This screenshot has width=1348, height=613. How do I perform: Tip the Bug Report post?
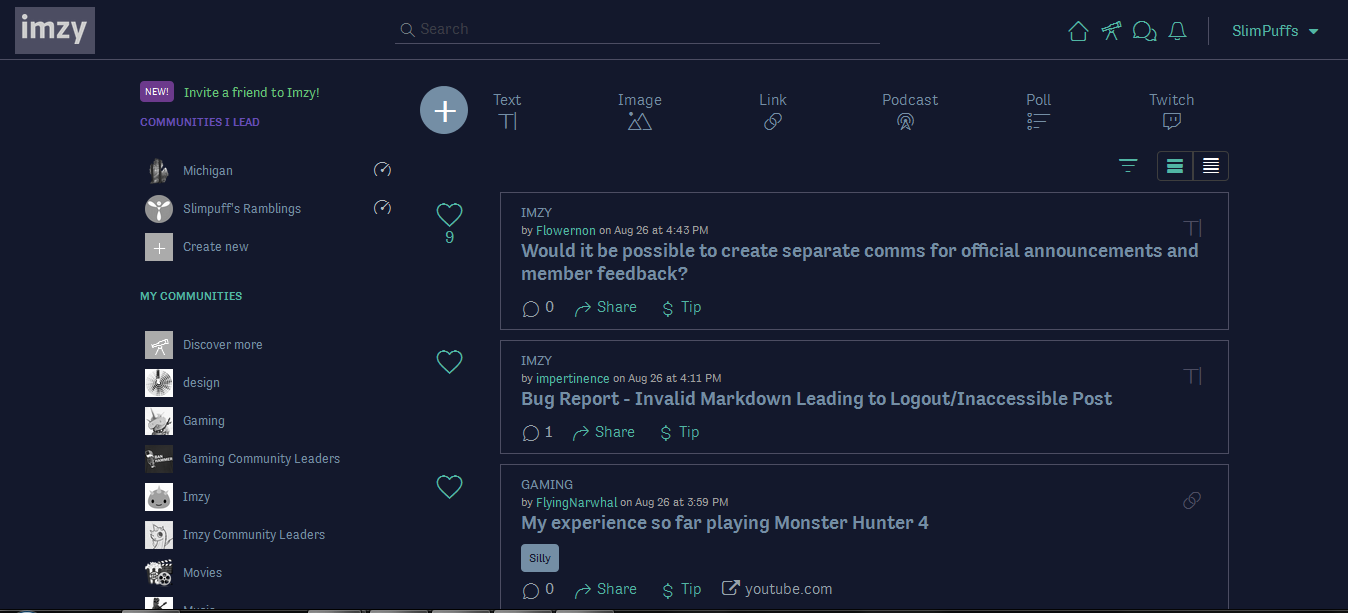coord(680,433)
